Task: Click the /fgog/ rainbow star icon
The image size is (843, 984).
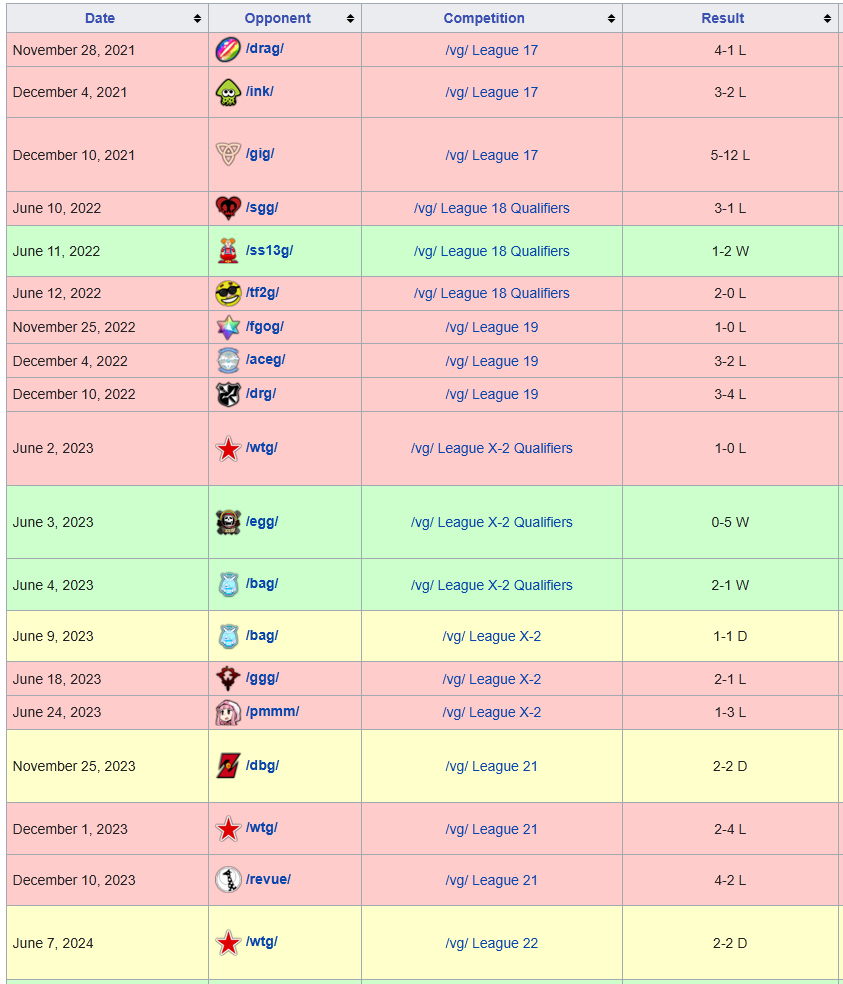Action: [x=228, y=327]
